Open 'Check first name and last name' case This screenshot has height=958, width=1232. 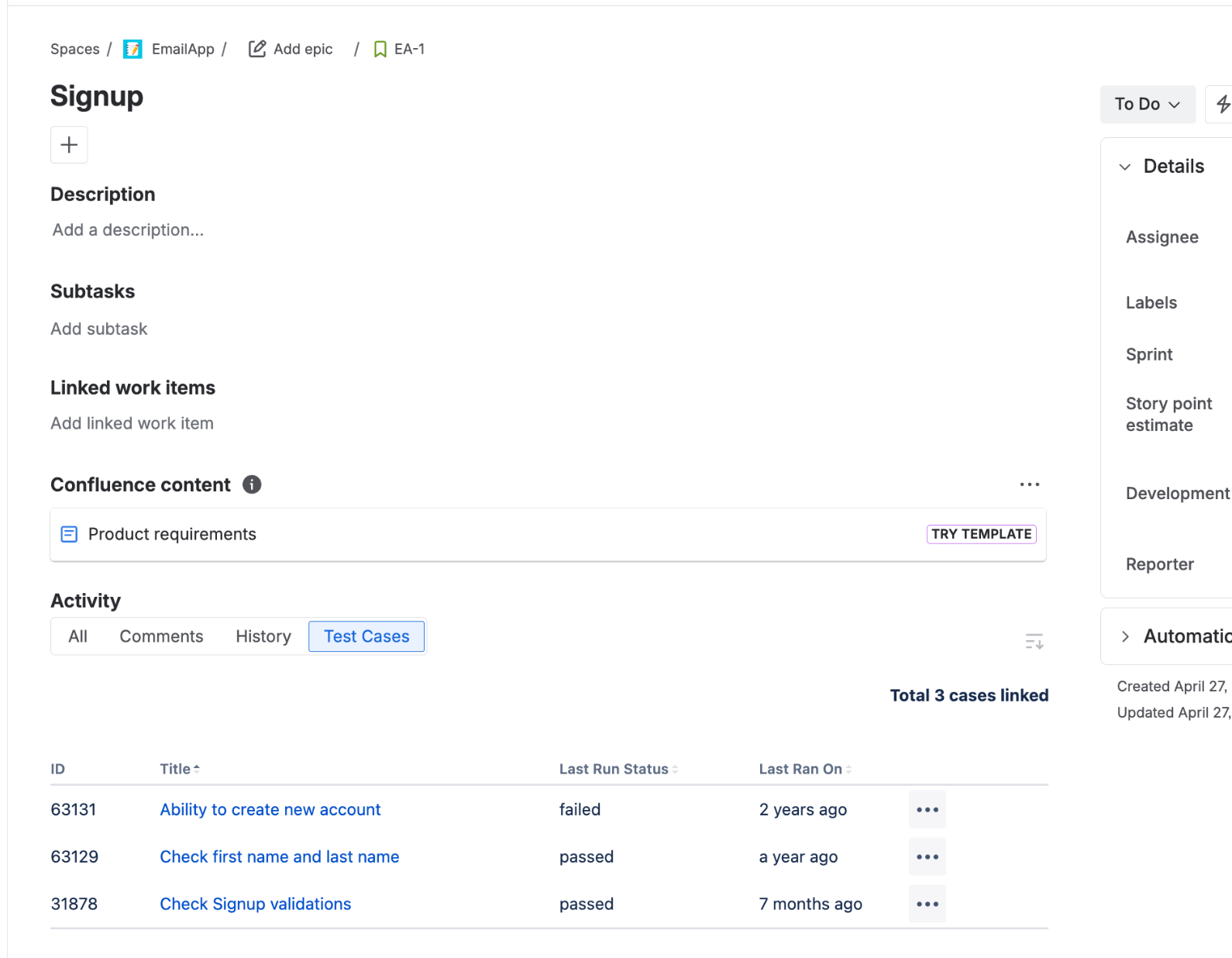tap(280, 857)
